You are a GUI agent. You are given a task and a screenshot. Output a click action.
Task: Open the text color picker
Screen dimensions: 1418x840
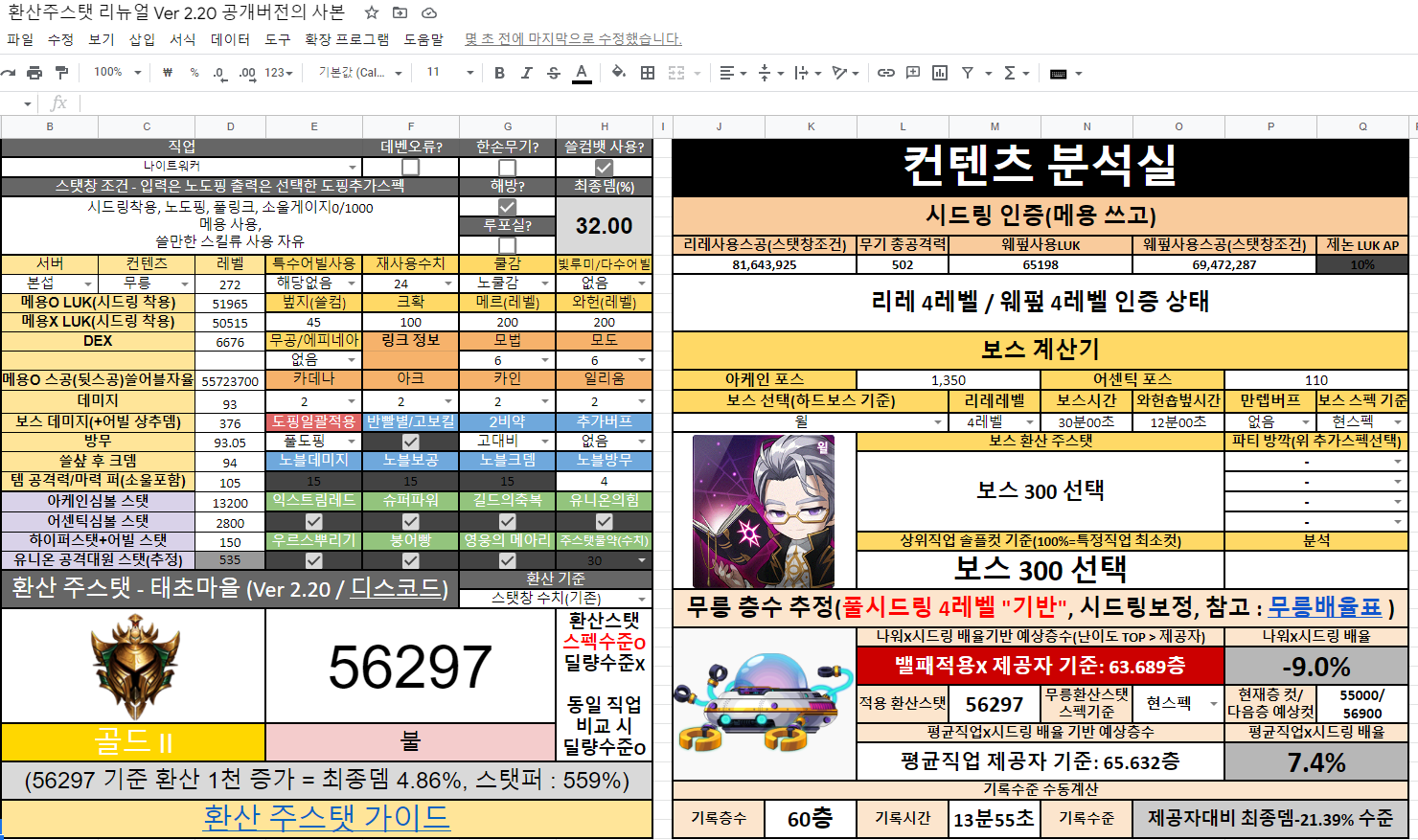pyautogui.click(x=582, y=73)
